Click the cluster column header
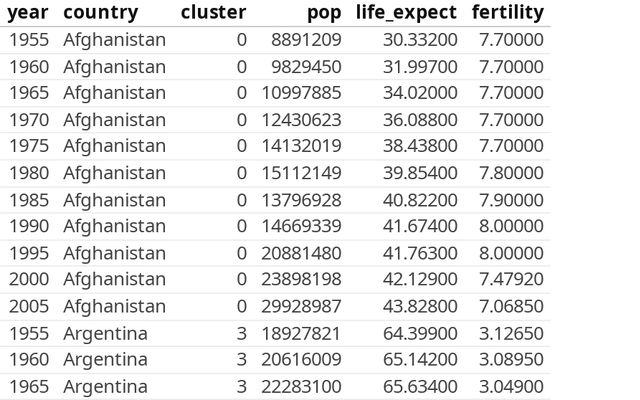Viewport: 640px width, 400px height. 213,13
